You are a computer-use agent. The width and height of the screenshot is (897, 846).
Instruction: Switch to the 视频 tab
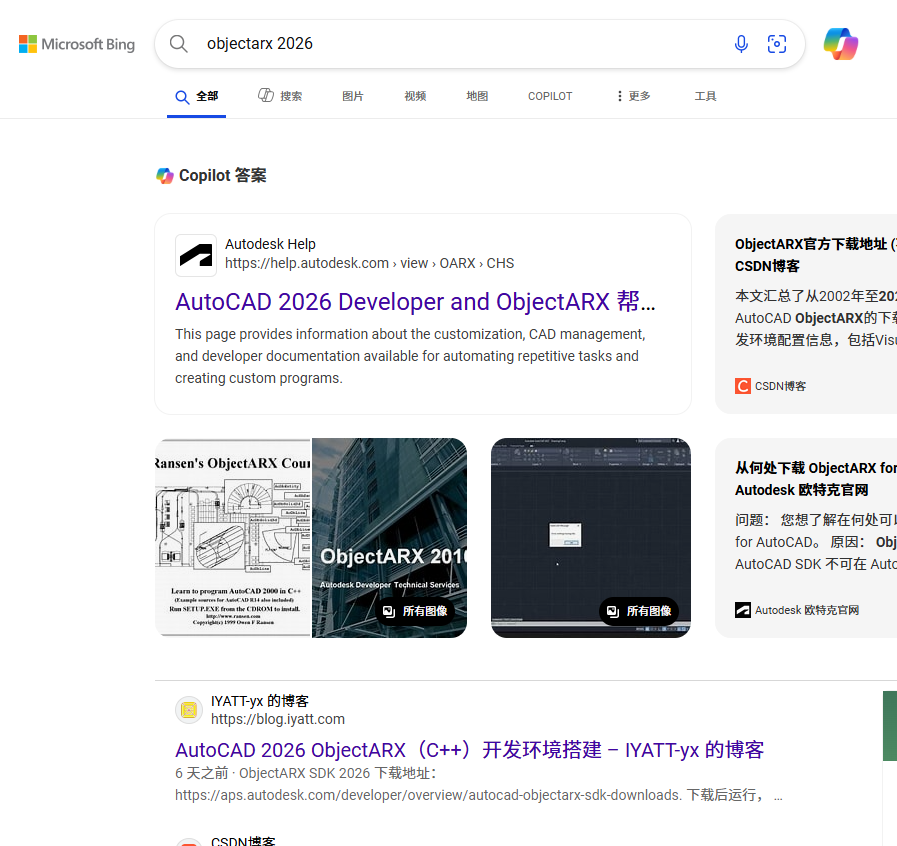click(415, 96)
